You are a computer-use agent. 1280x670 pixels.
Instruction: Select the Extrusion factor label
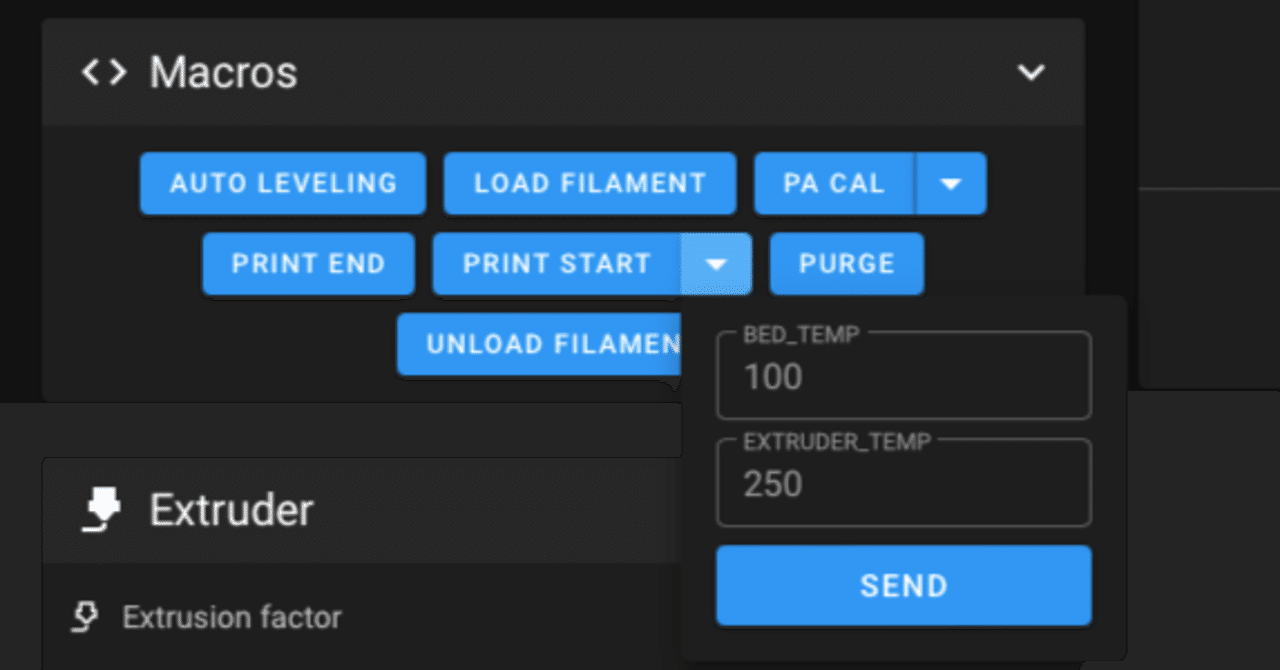(231, 618)
